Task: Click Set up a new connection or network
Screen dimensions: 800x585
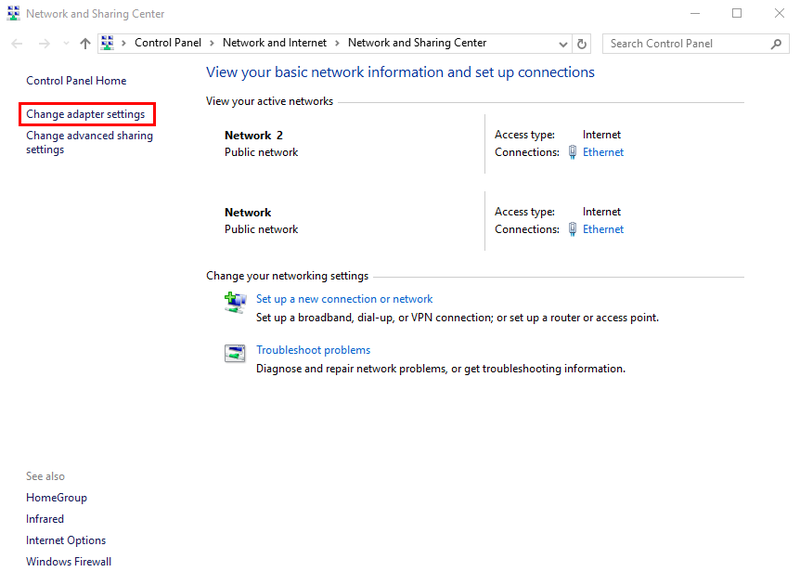Action: [x=344, y=299]
